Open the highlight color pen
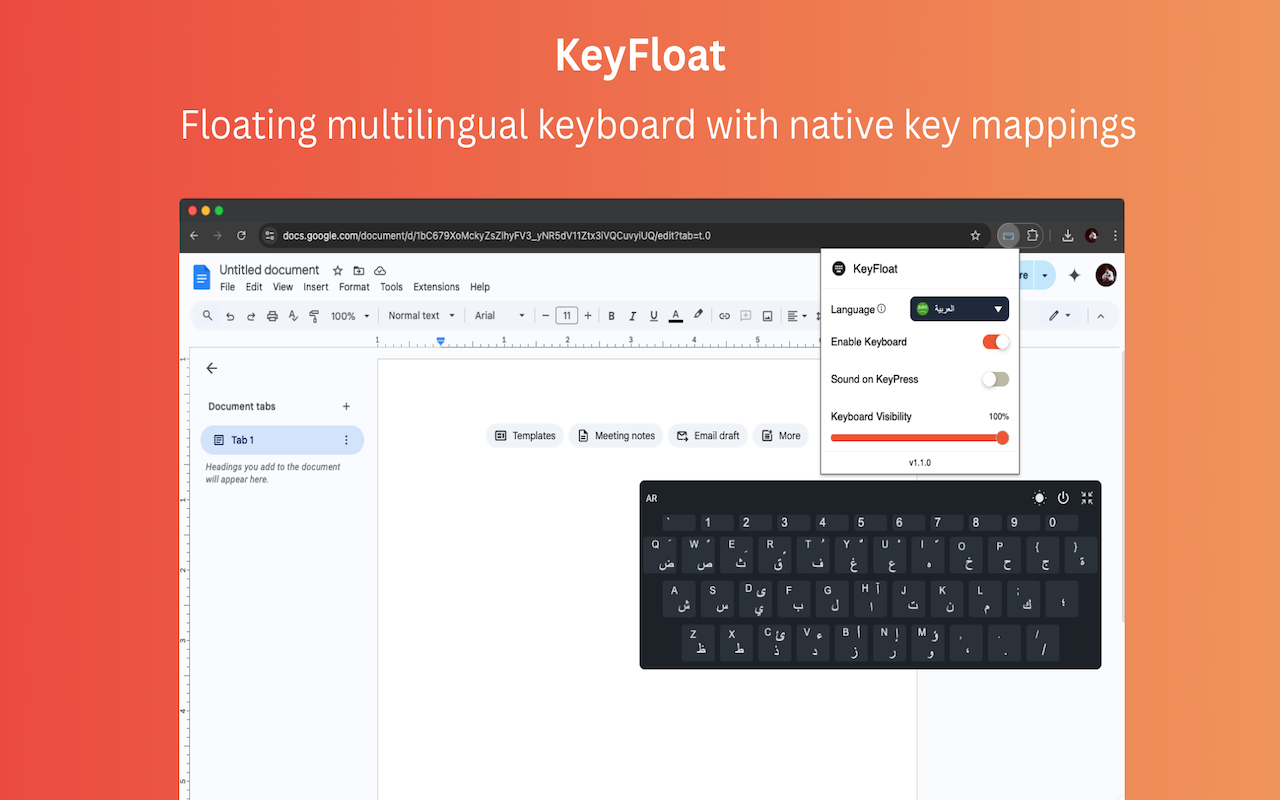The width and height of the screenshot is (1280, 800). click(698, 316)
